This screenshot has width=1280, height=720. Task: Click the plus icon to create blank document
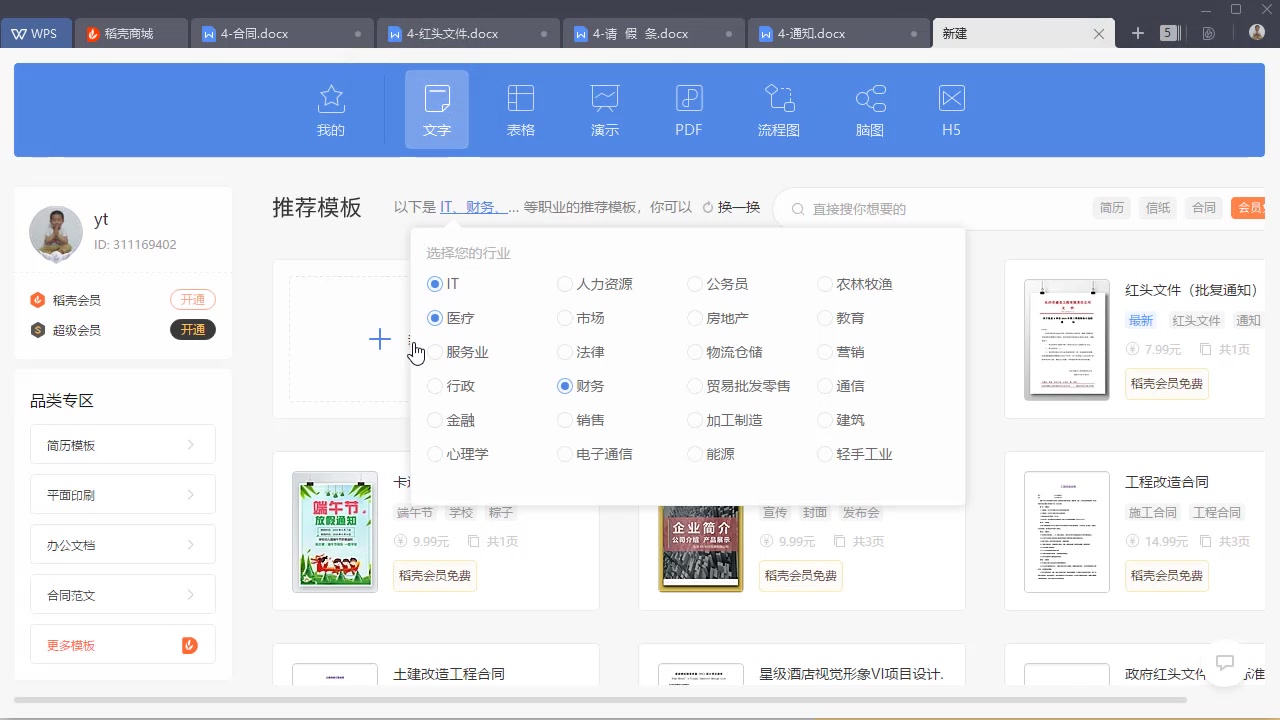[380, 339]
